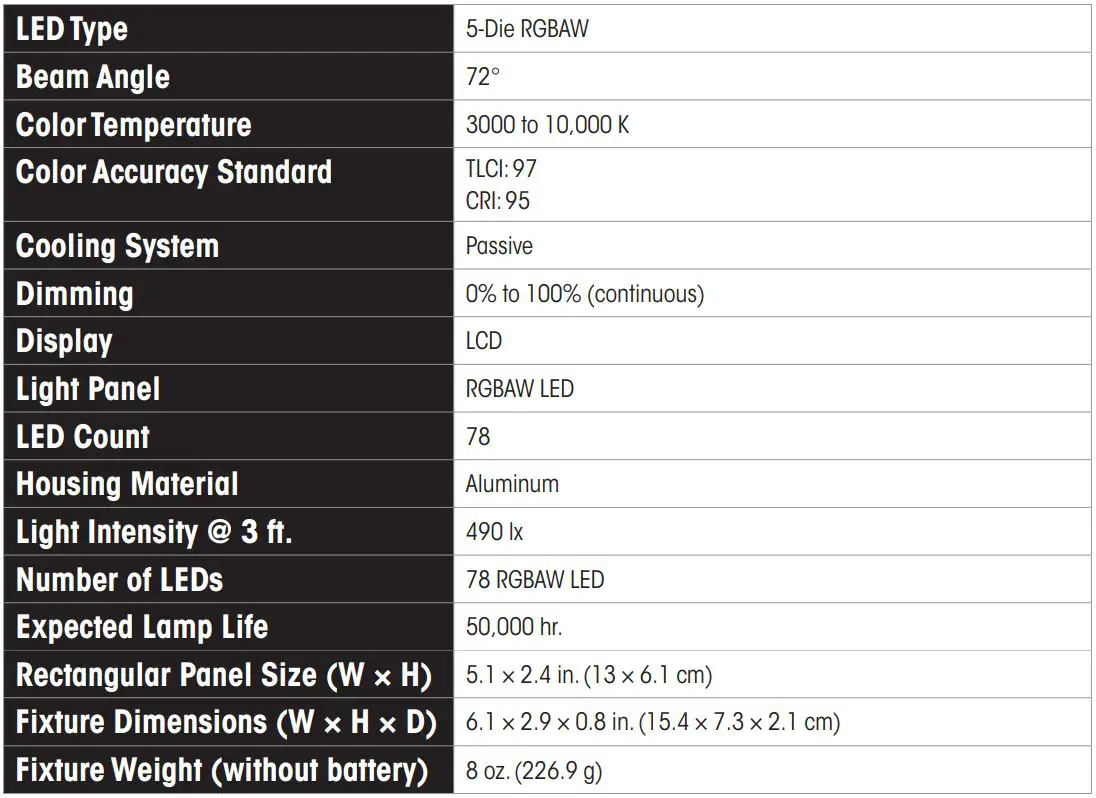1096x798 pixels.
Task: Select the 50,000 hr. value
Action: pyautogui.click(x=514, y=627)
